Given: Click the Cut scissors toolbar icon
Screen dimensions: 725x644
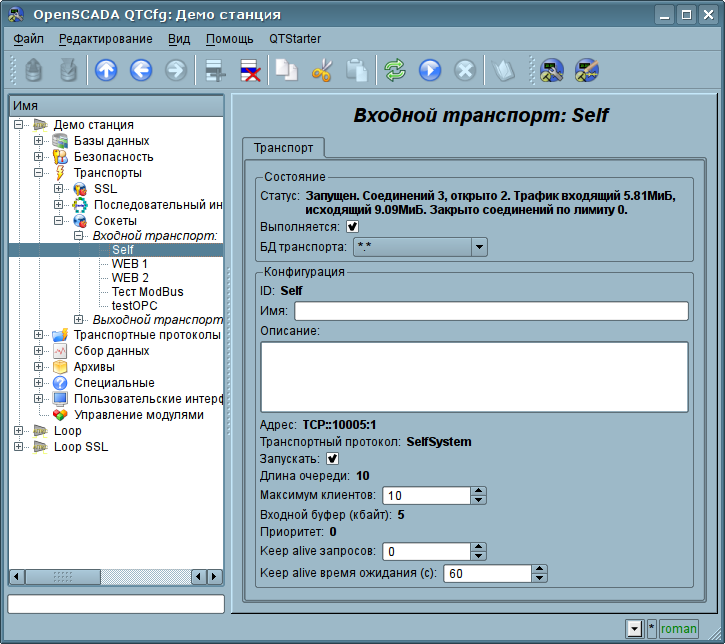Looking at the screenshot, I should click(322, 71).
